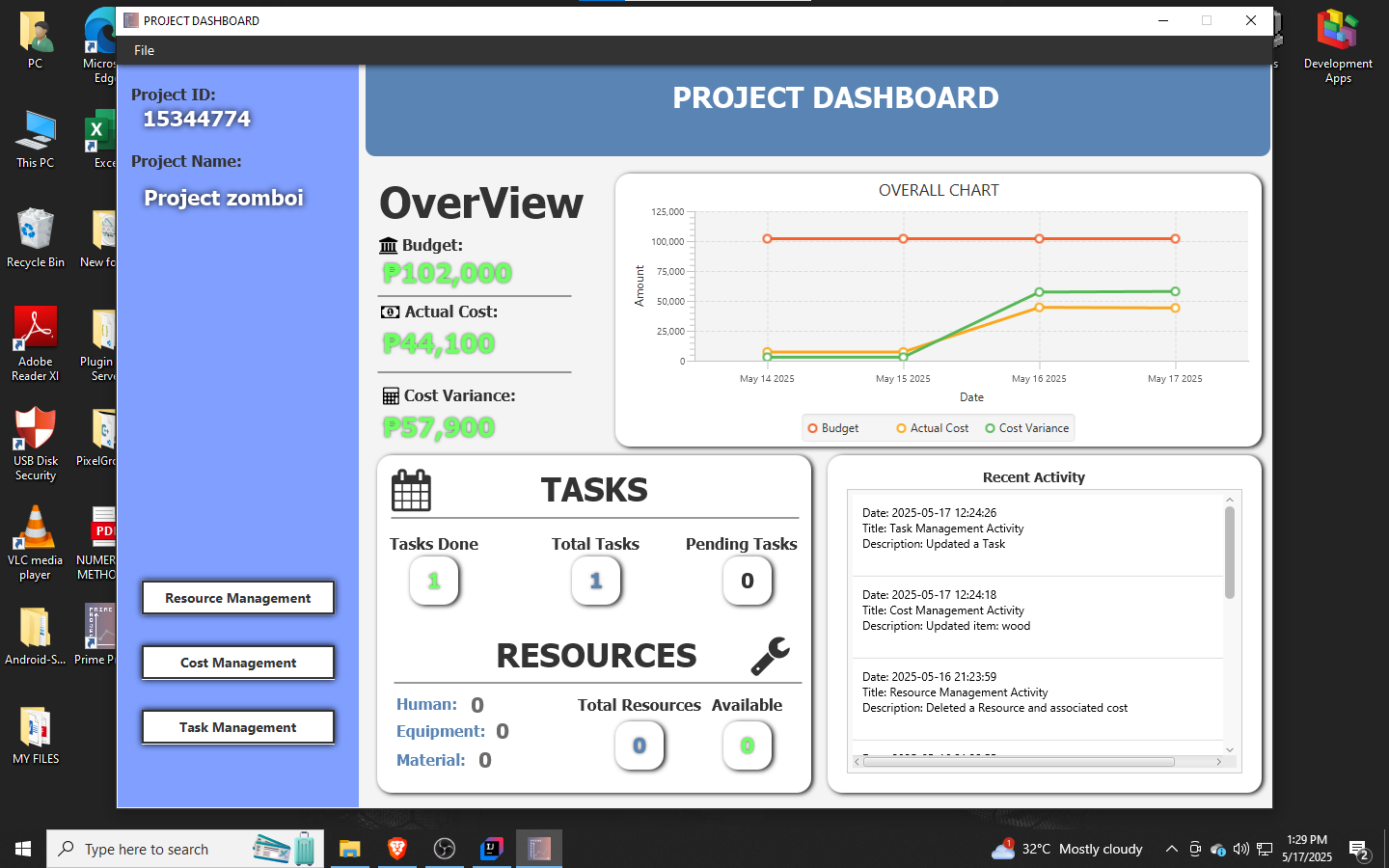Click the Windows Start button
The image size is (1389, 868).
pos(23,849)
